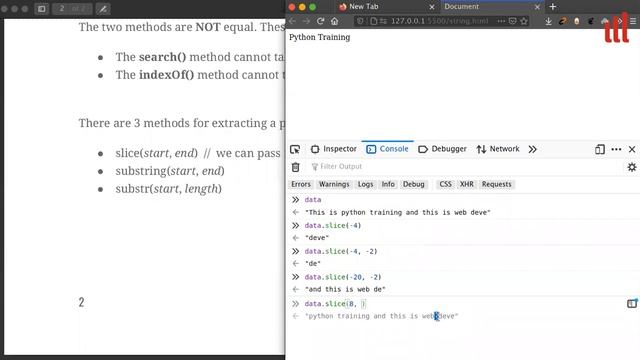Screen dimensions: 640x360
Task: Activate the element picker in DevTools
Action: tap(295, 149)
